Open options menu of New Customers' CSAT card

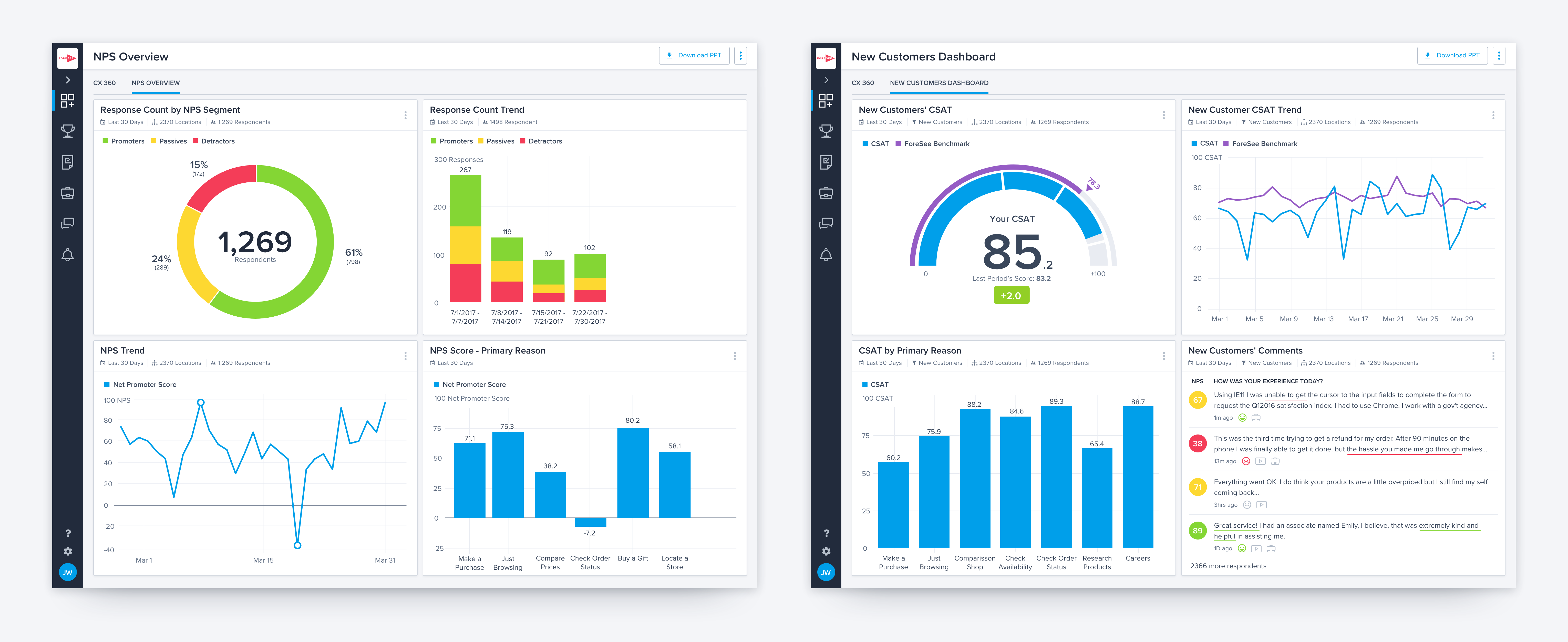1164,115
